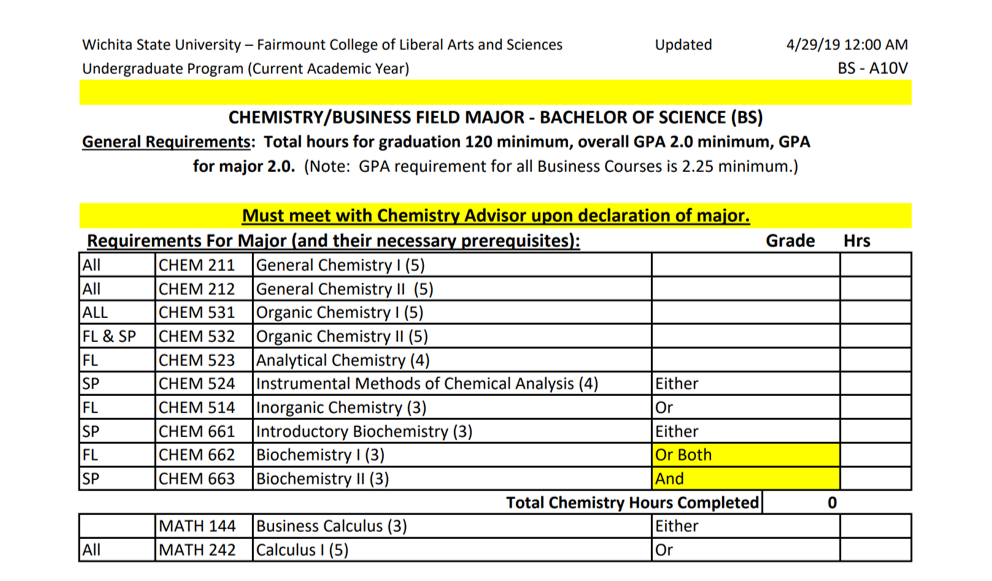Click the grade cell for CHEM 523

746,360
